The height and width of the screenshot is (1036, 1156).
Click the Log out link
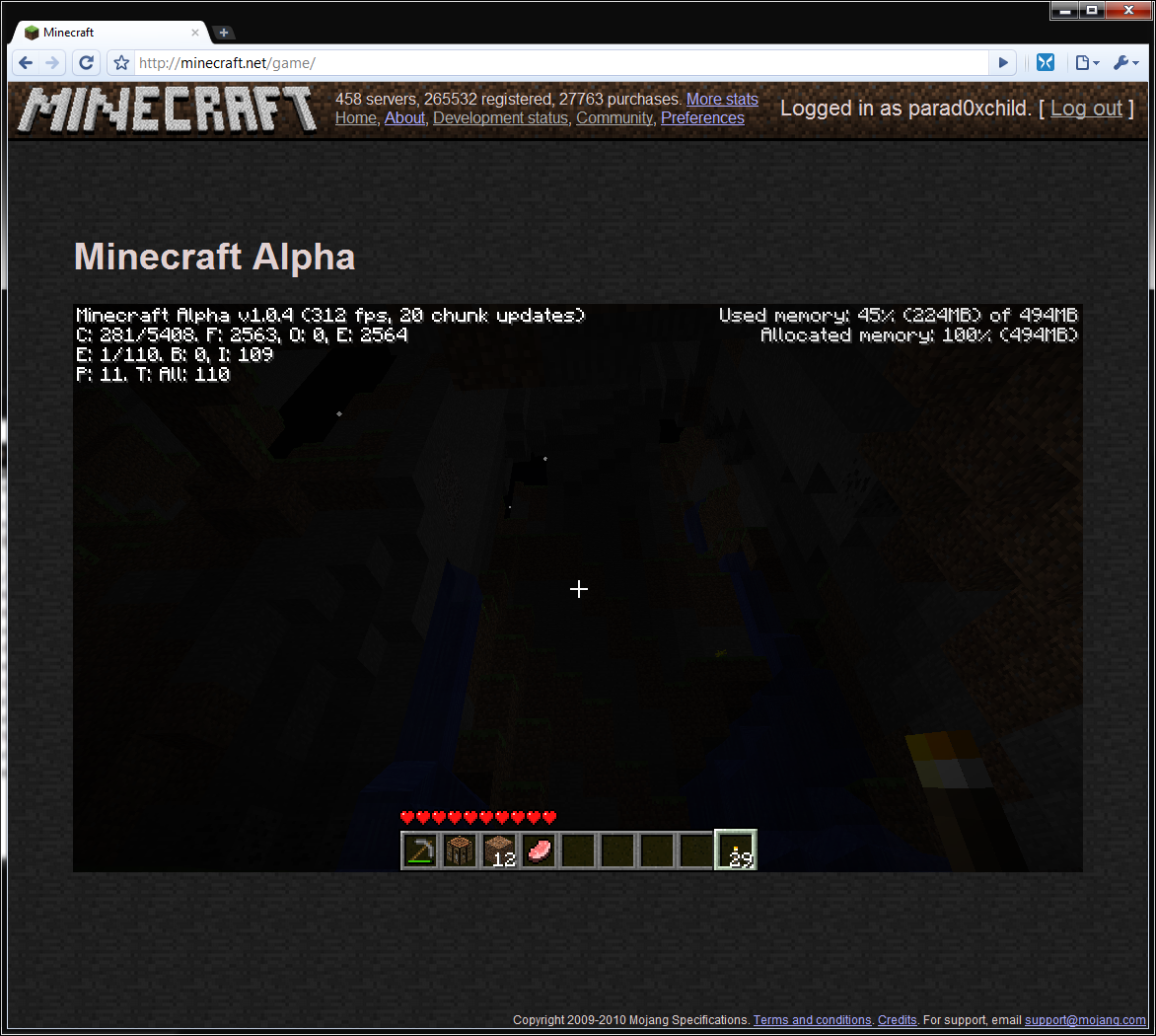tap(1086, 110)
